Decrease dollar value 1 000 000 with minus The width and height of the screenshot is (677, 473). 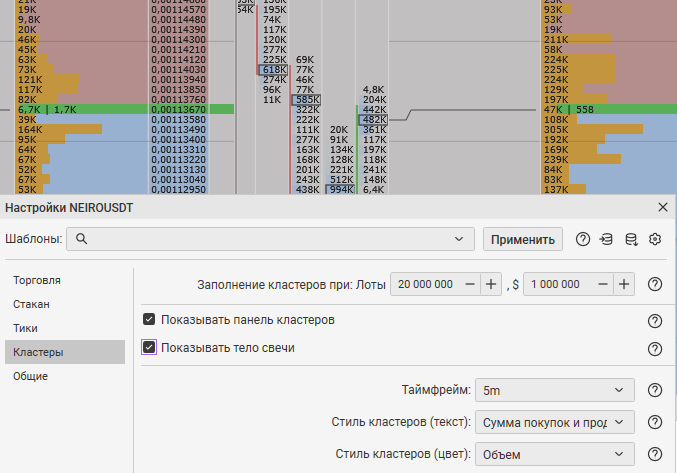602,284
